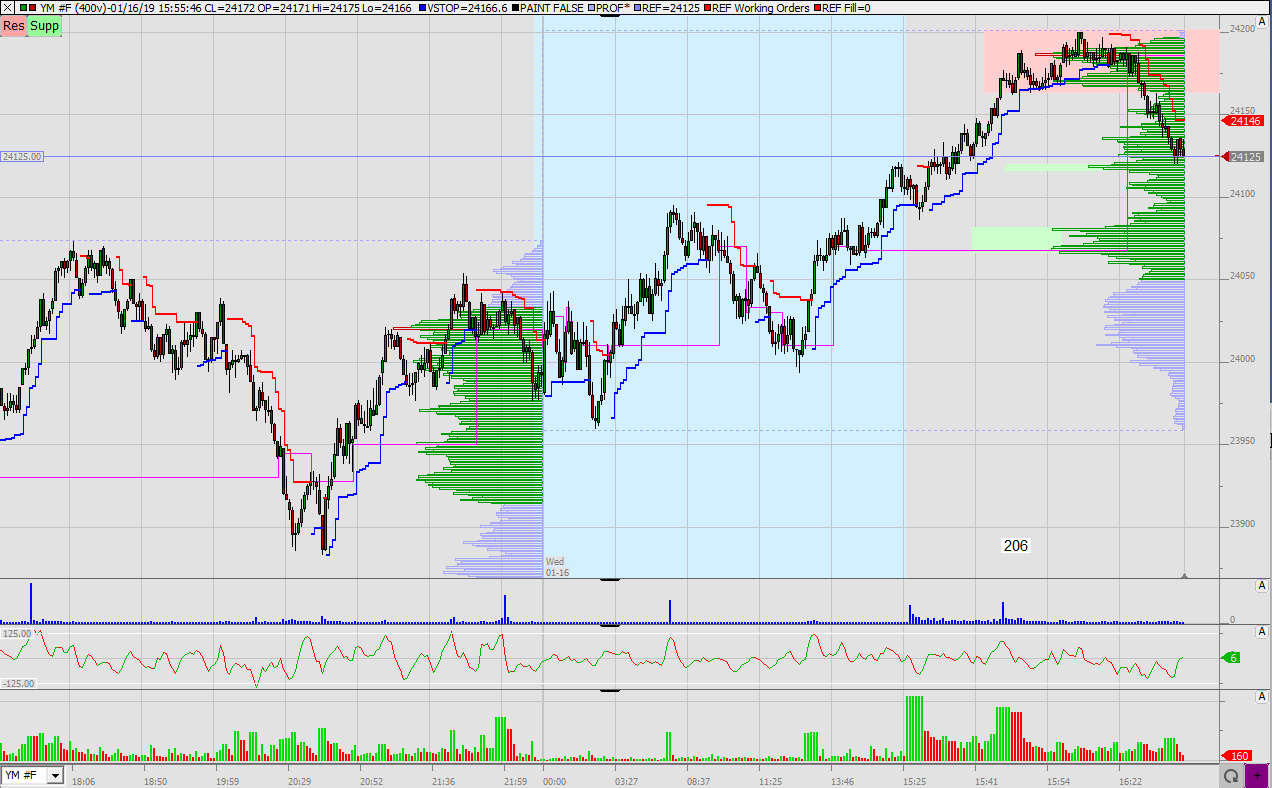
Task: Select the Res tab
Action: click(x=13, y=26)
